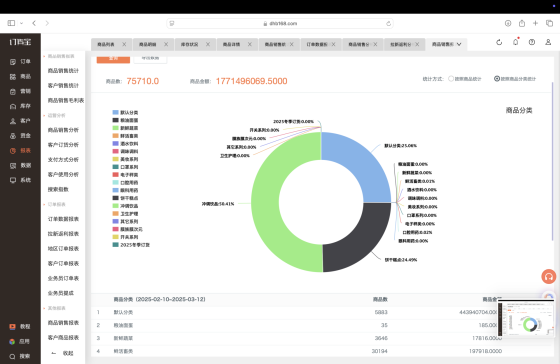The height and width of the screenshot is (364, 560).
Task: Close the 库存状况 tab
Action: point(208,44)
